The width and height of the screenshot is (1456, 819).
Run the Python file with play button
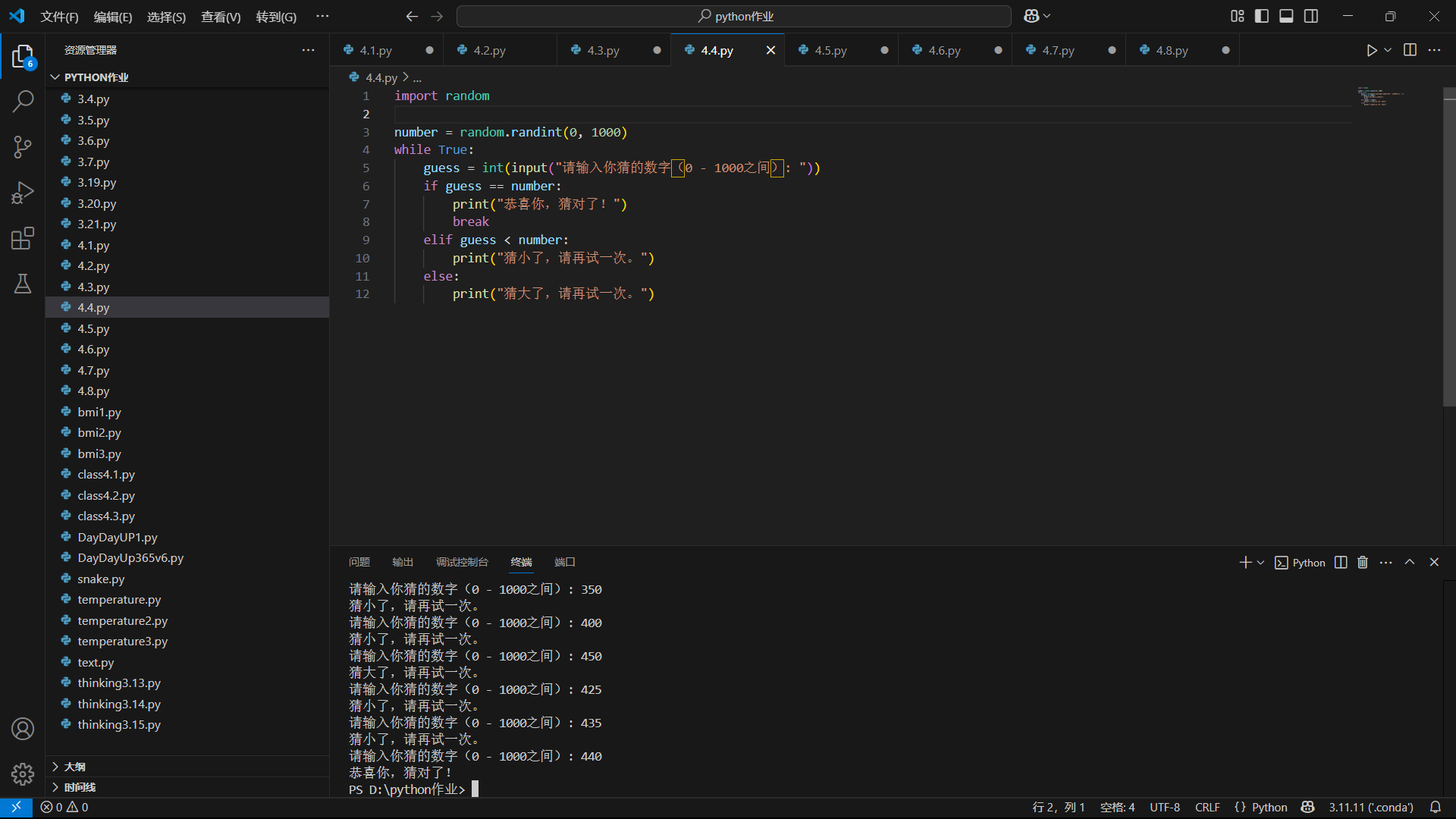(1371, 50)
